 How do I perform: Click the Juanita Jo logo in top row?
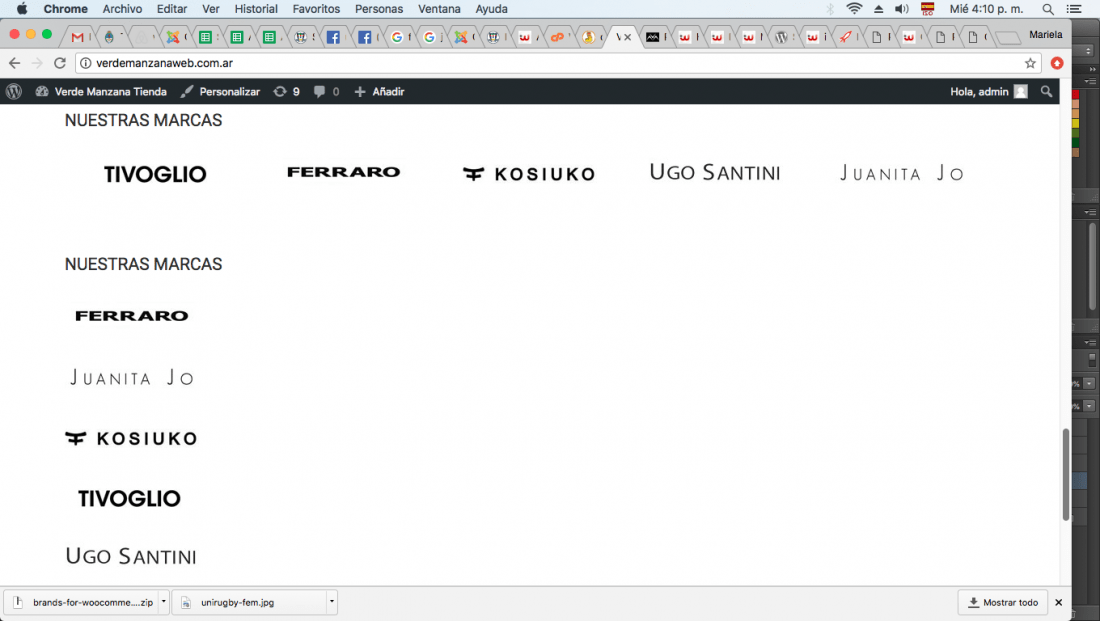(x=901, y=173)
